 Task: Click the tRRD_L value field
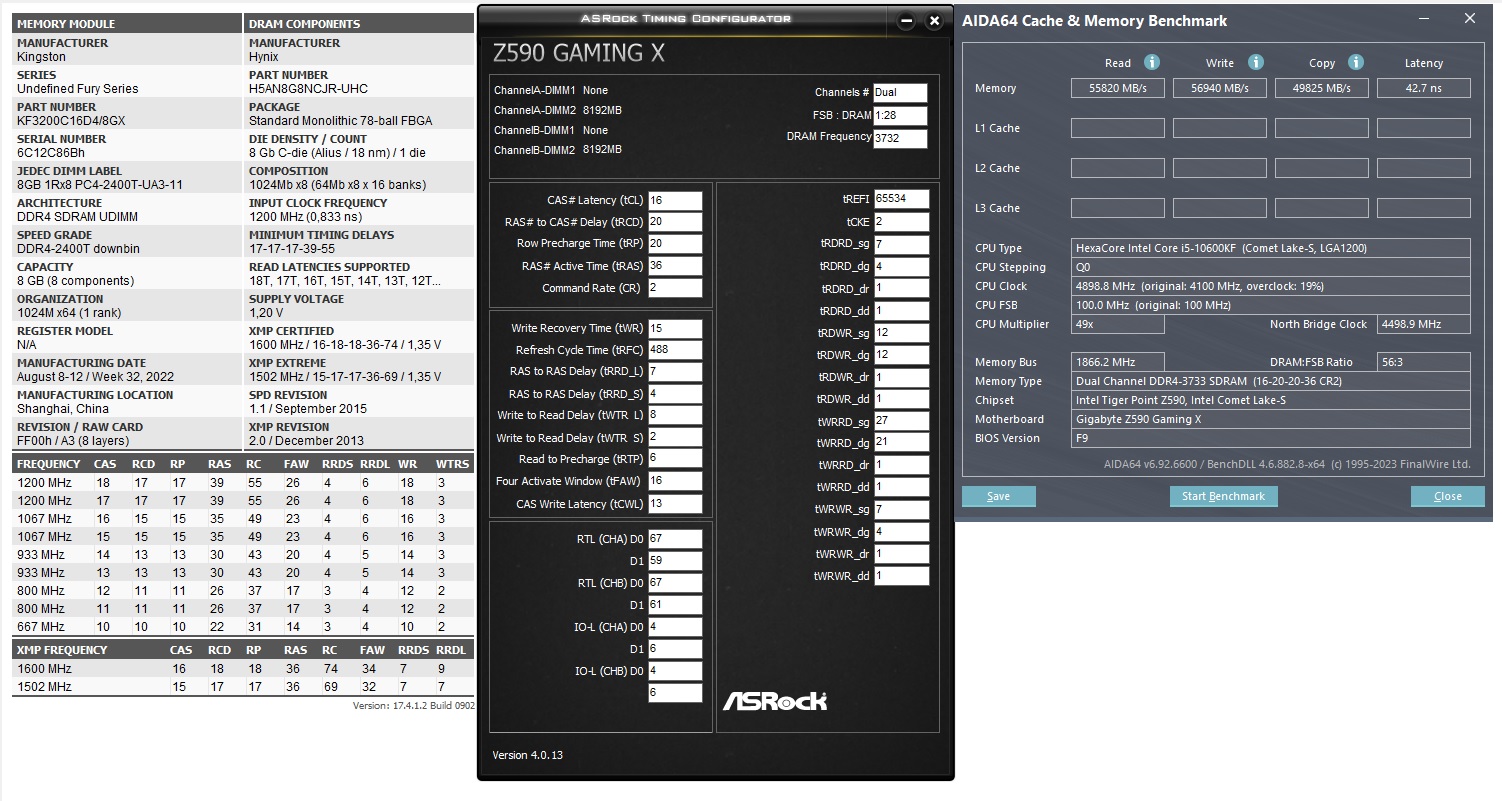coord(675,372)
